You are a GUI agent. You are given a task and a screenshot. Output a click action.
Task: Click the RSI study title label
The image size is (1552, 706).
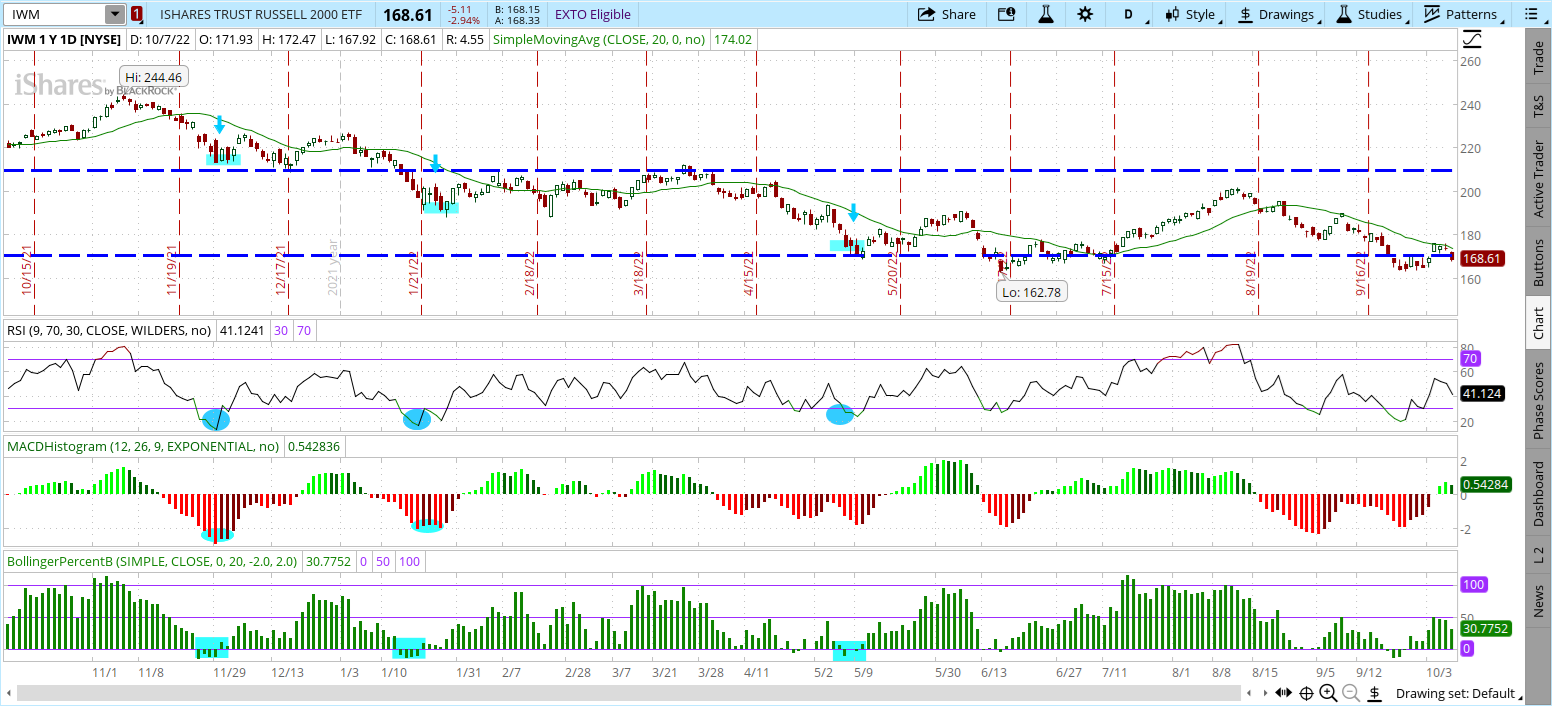point(110,329)
